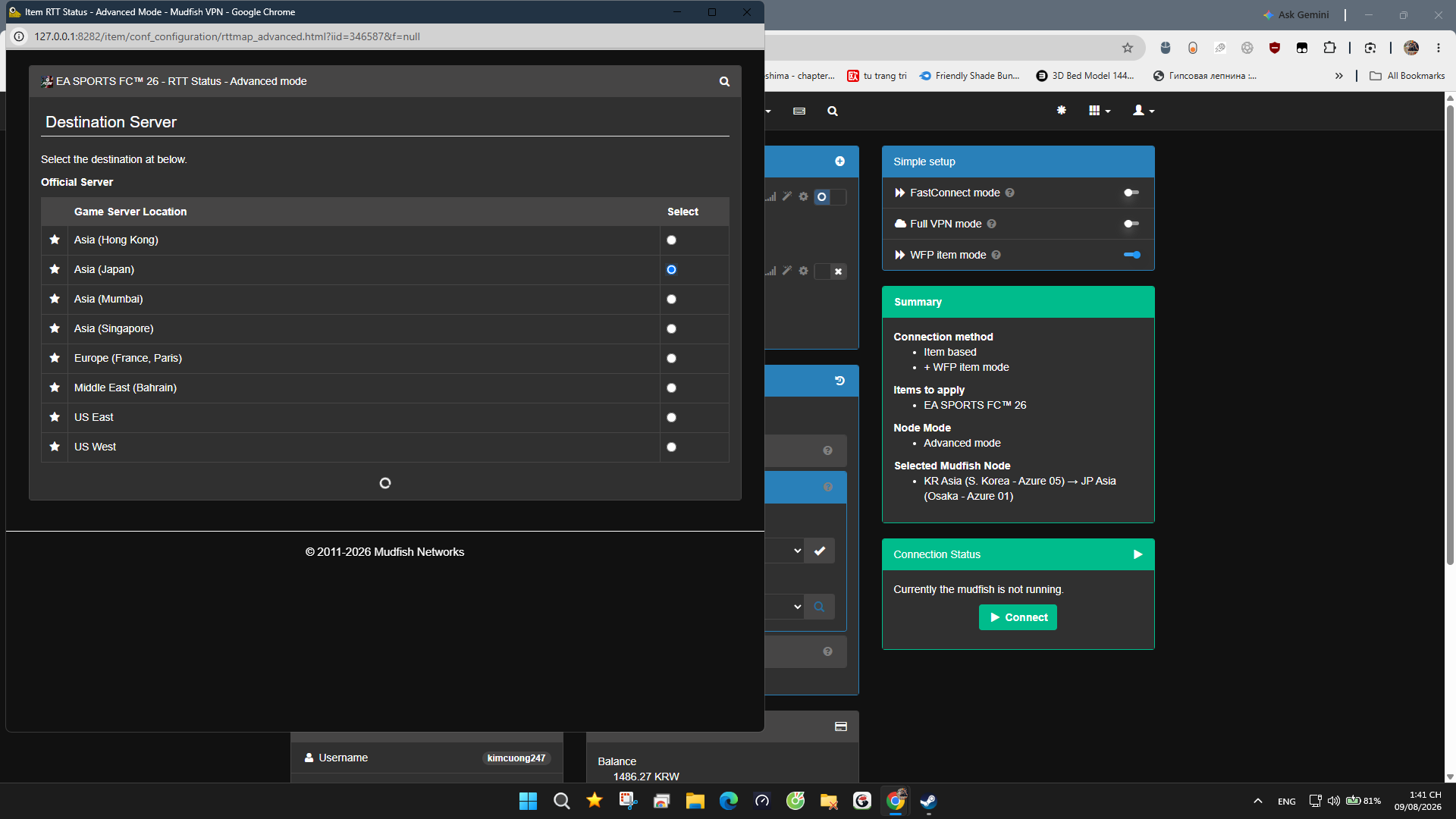
Task: Open the Chrome extensions puzzle icon
Action: (x=1329, y=48)
